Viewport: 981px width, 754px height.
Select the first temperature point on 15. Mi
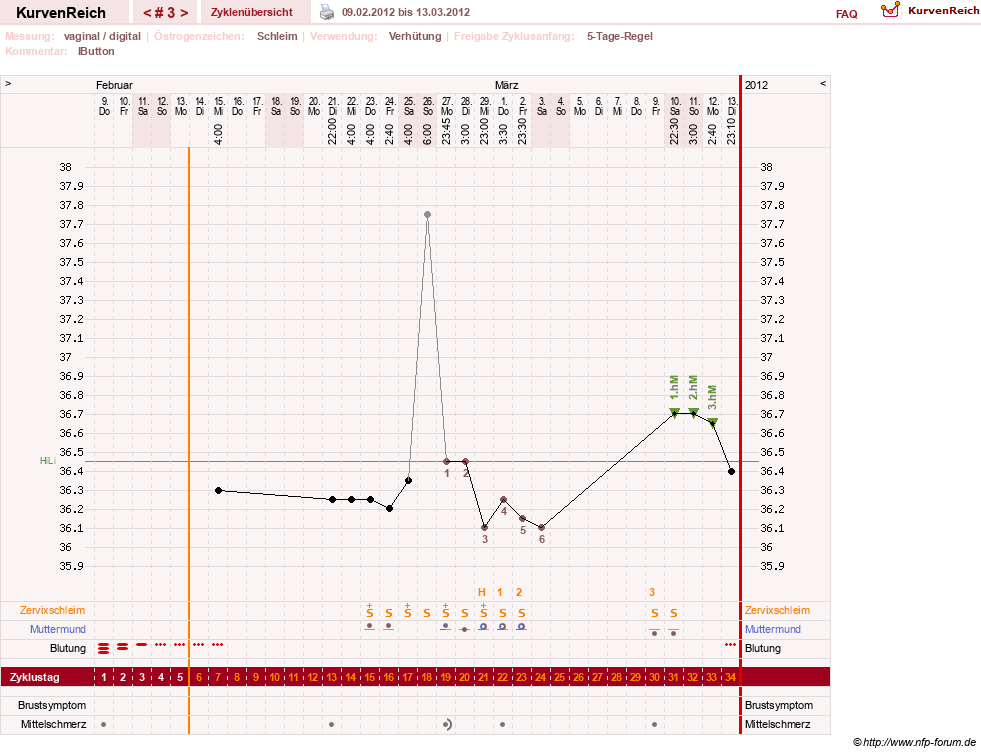pos(218,491)
